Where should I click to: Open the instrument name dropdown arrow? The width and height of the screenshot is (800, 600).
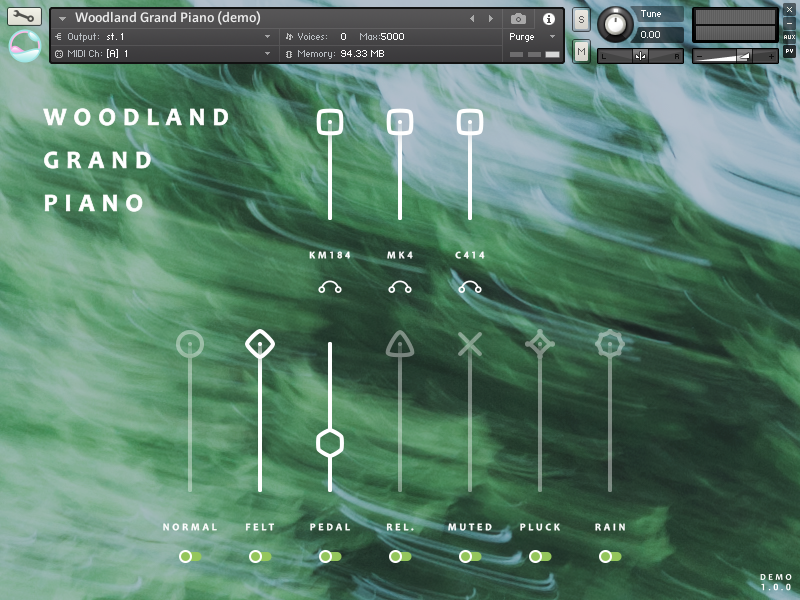coord(62,19)
